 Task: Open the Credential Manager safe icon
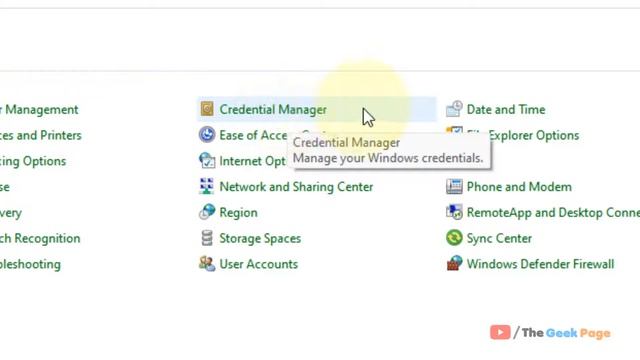pyautogui.click(x=207, y=109)
